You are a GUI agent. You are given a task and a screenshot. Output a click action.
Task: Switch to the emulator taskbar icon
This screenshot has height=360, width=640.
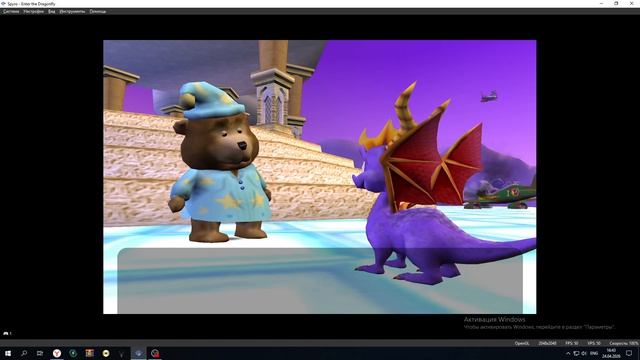138,353
